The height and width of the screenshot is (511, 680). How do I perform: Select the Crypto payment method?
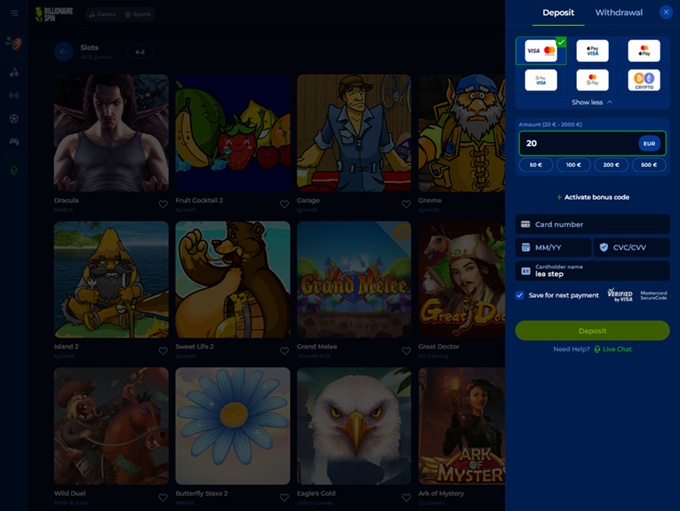click(644, 80)
